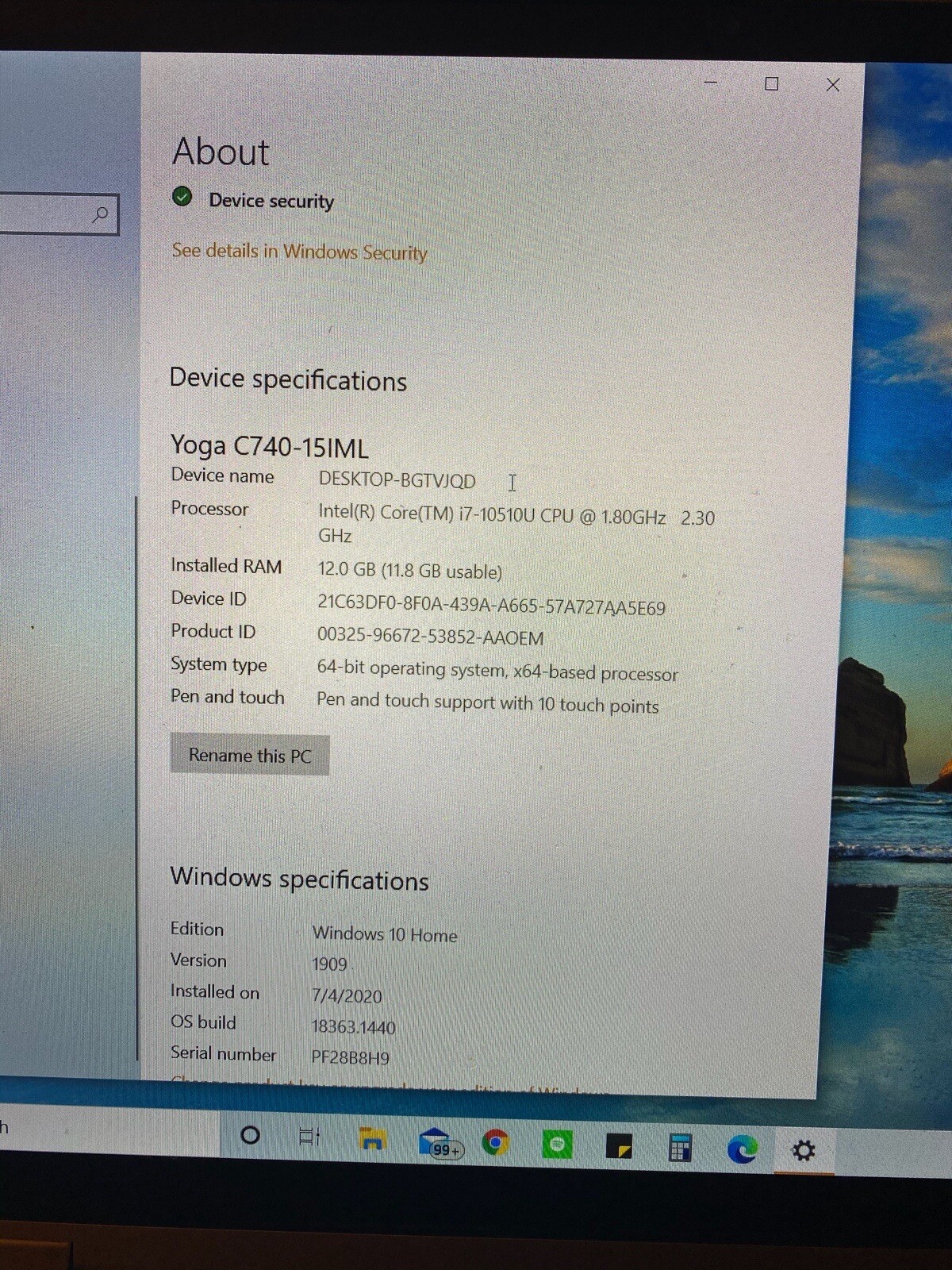
Task: Select OS build 18363.1440 value
Action: [353, 1027]
